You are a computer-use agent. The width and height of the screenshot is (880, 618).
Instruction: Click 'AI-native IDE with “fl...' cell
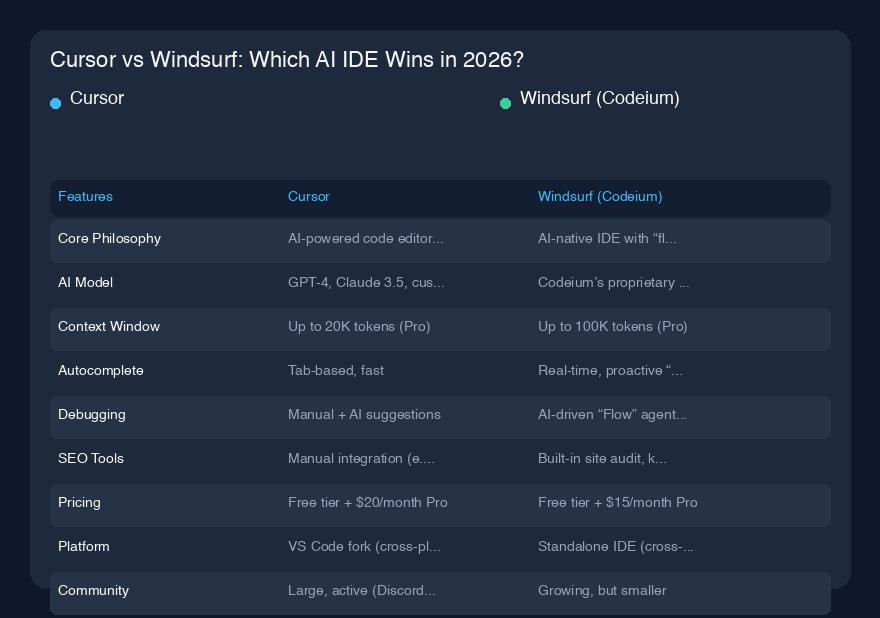607,239
